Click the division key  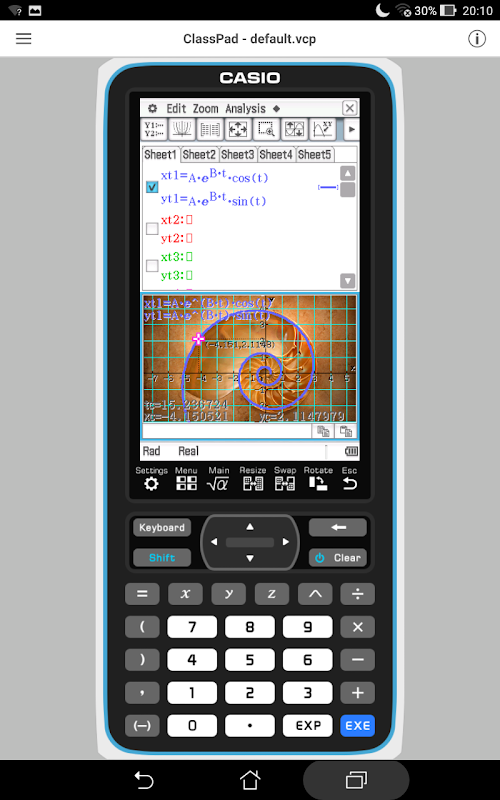point(358,594)
